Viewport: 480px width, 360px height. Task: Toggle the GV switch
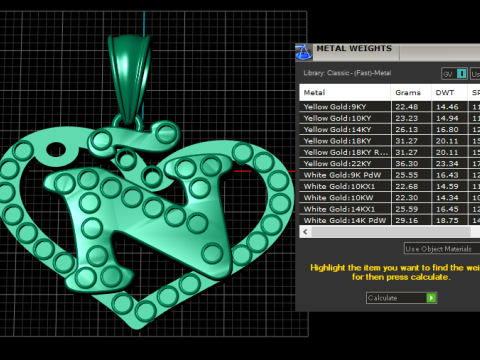pyautogui.click(x=455, y=74)
